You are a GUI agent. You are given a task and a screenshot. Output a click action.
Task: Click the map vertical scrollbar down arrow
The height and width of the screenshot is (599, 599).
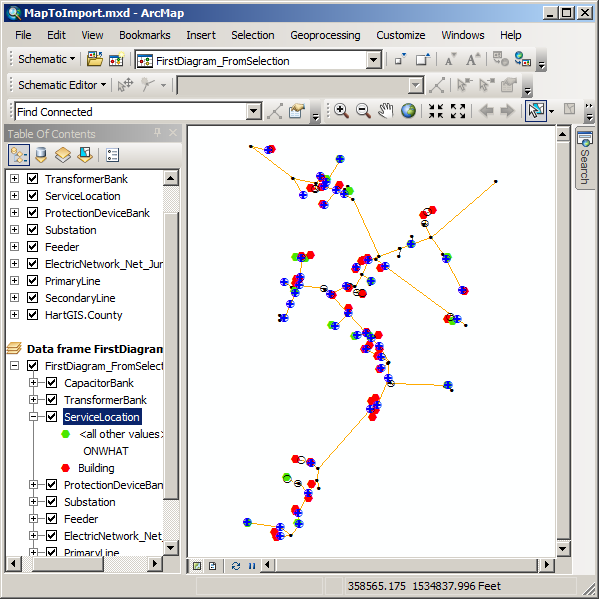(x=563, y=549)
